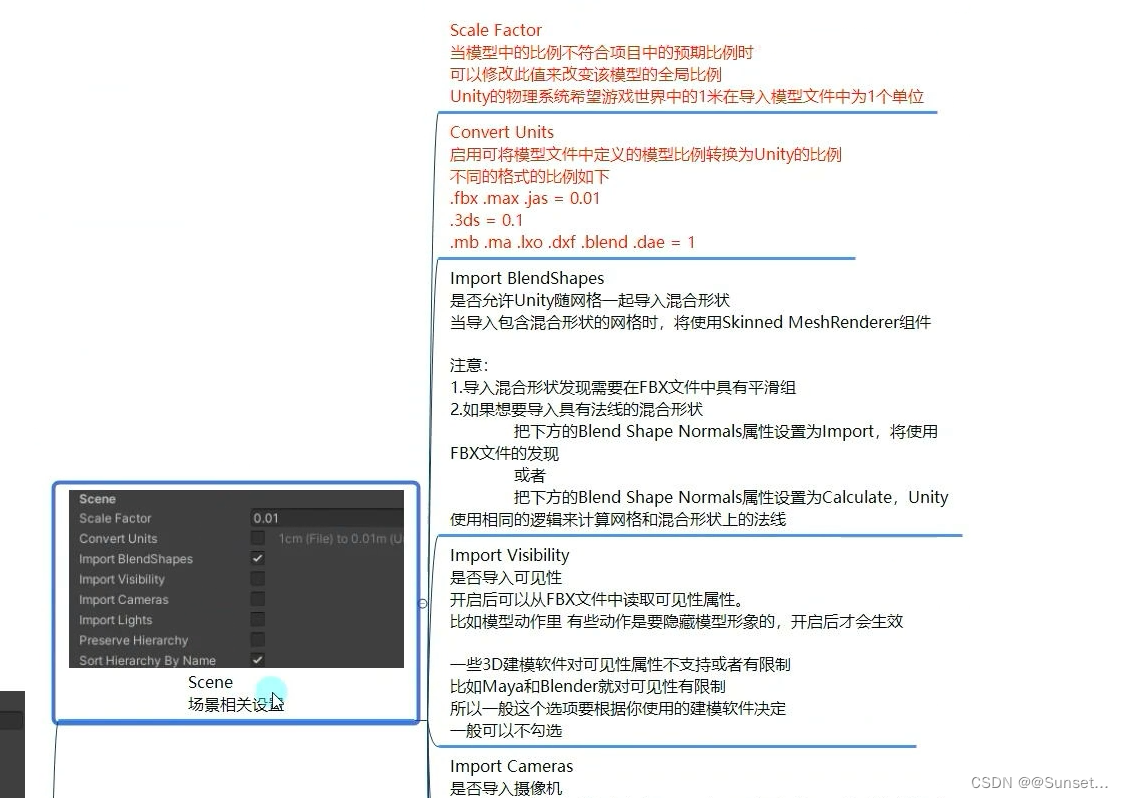Select the red "Convert Units" mind map heading
Viewport: 1123px width, 798px height.
[x=501, y=132]
